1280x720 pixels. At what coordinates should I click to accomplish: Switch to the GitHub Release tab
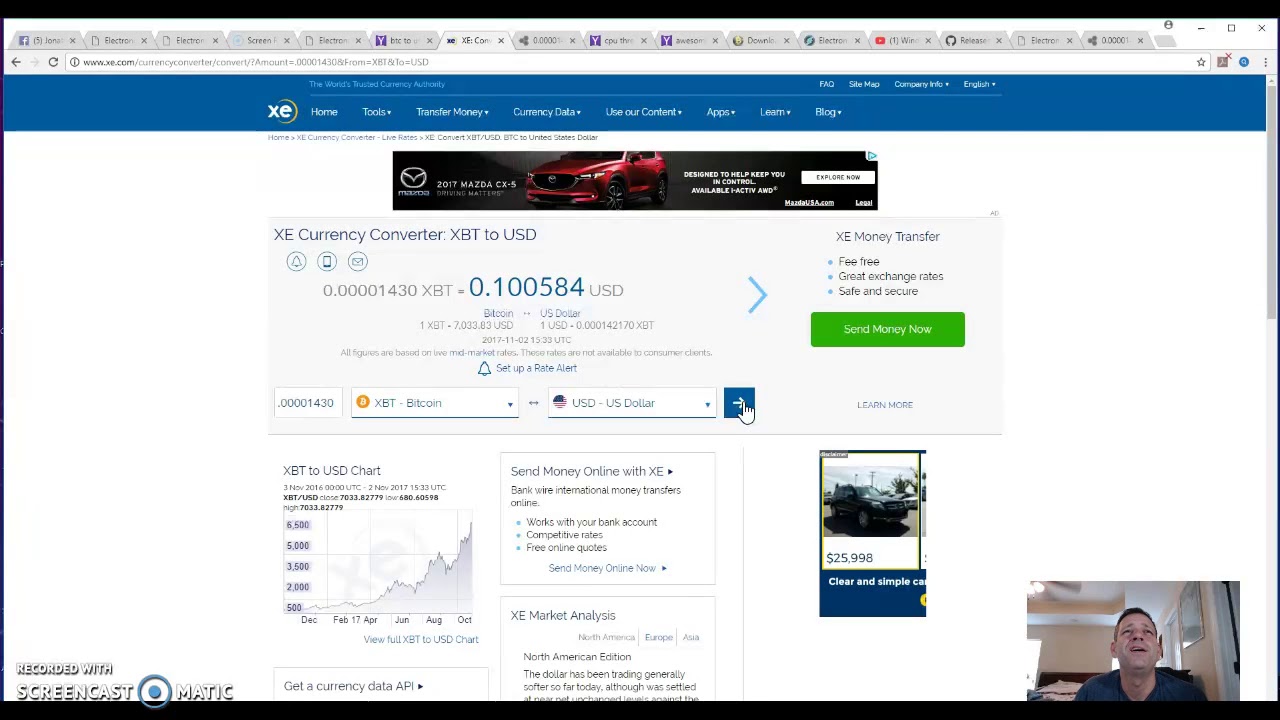tap(973, 40)
